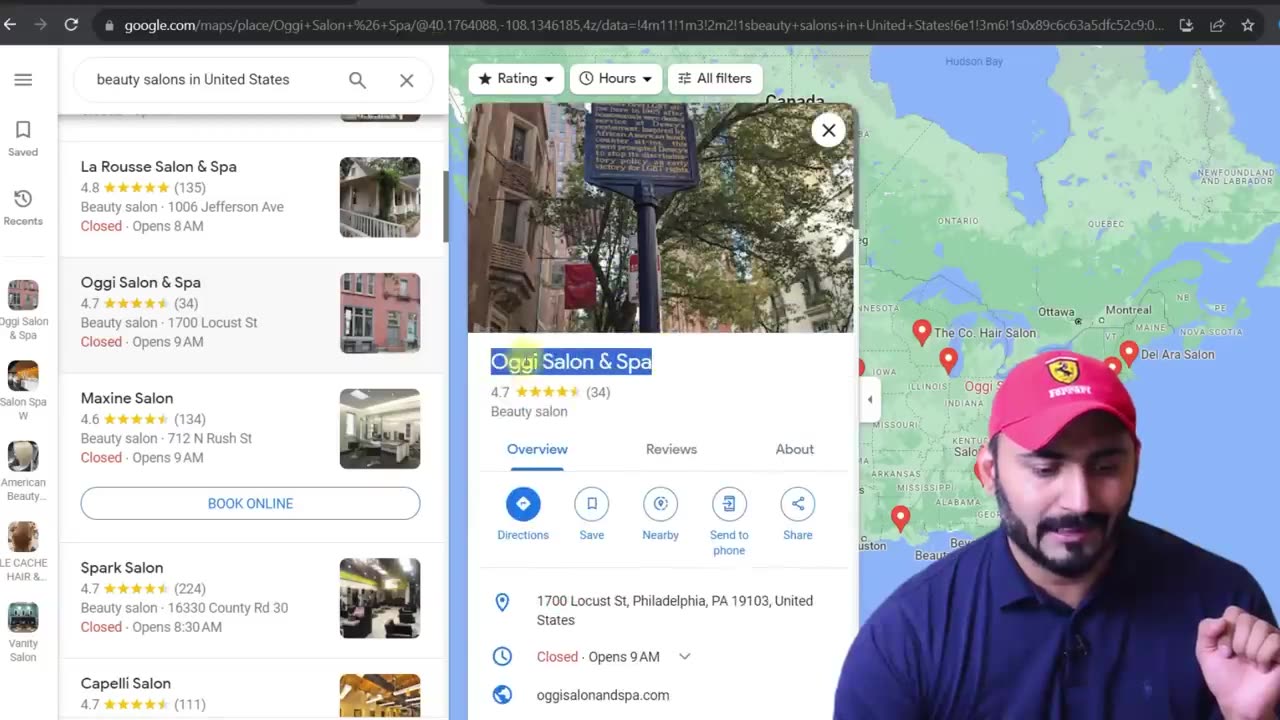Reload the browser page
Image resolution: width=1280 pixels, height=720 pixels.
71,25
